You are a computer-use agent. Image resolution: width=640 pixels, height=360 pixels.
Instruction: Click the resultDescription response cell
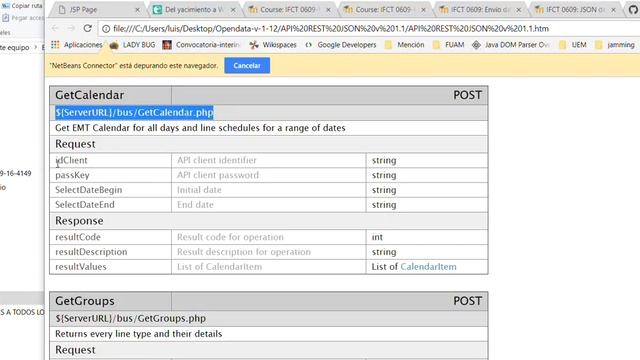[x=110, y=252]
